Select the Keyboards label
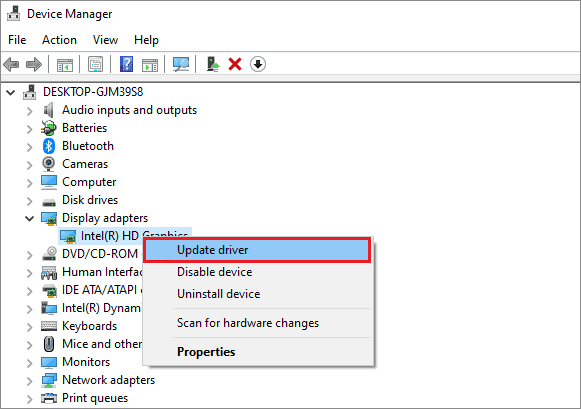Viewport: 581px width, 409px height. click(89, 326)
